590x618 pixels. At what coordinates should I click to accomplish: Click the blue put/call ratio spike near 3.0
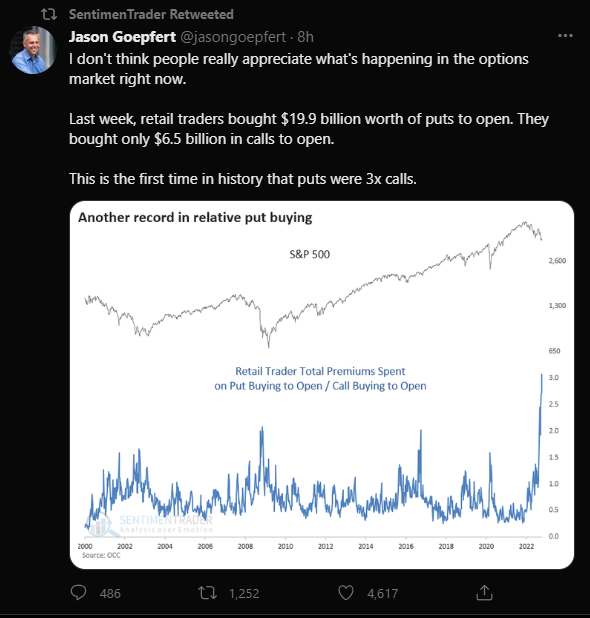tap(541, 394)
